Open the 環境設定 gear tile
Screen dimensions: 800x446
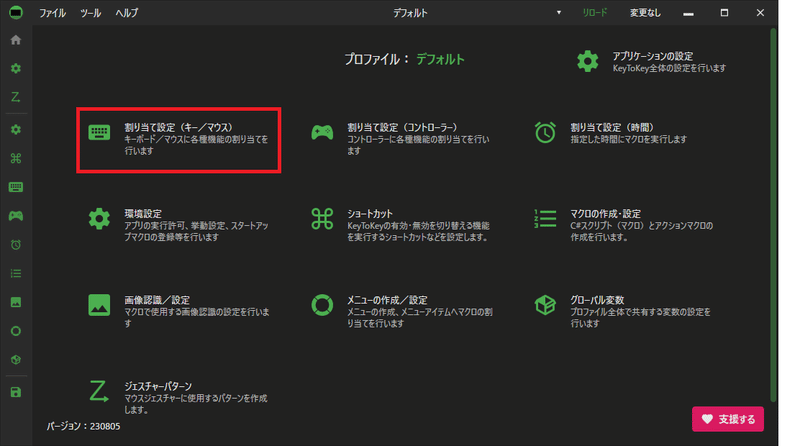pos(179,225)
